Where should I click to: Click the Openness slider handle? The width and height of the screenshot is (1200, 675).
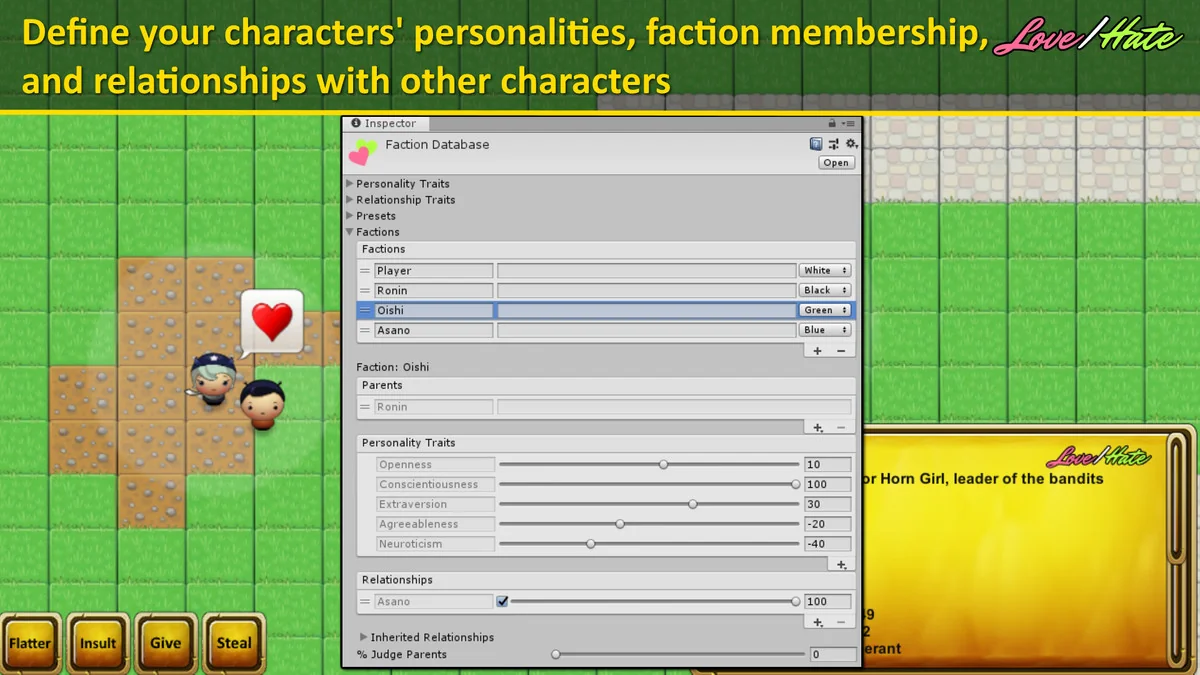[663, 465]
